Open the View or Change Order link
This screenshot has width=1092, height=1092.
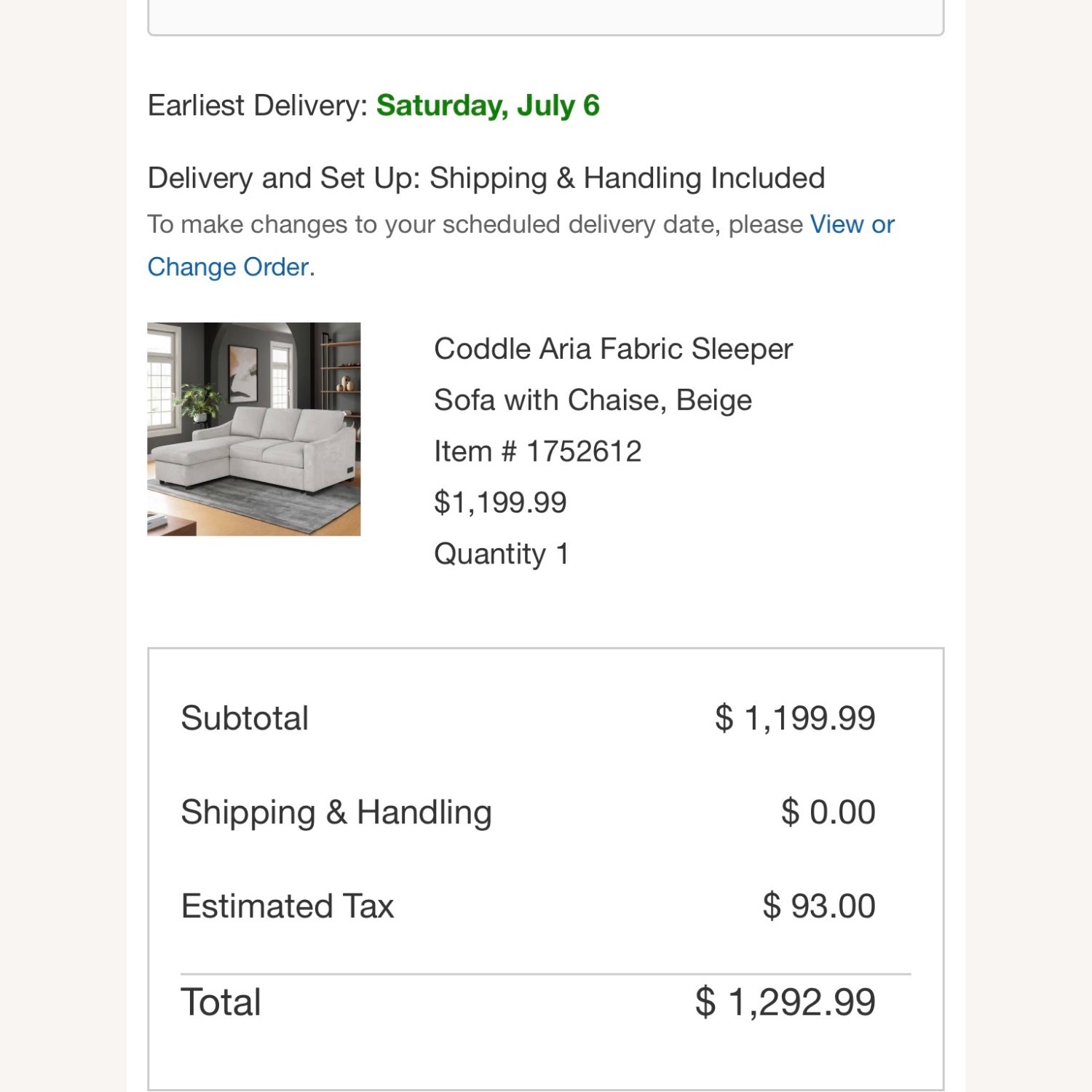click(852, 224)
